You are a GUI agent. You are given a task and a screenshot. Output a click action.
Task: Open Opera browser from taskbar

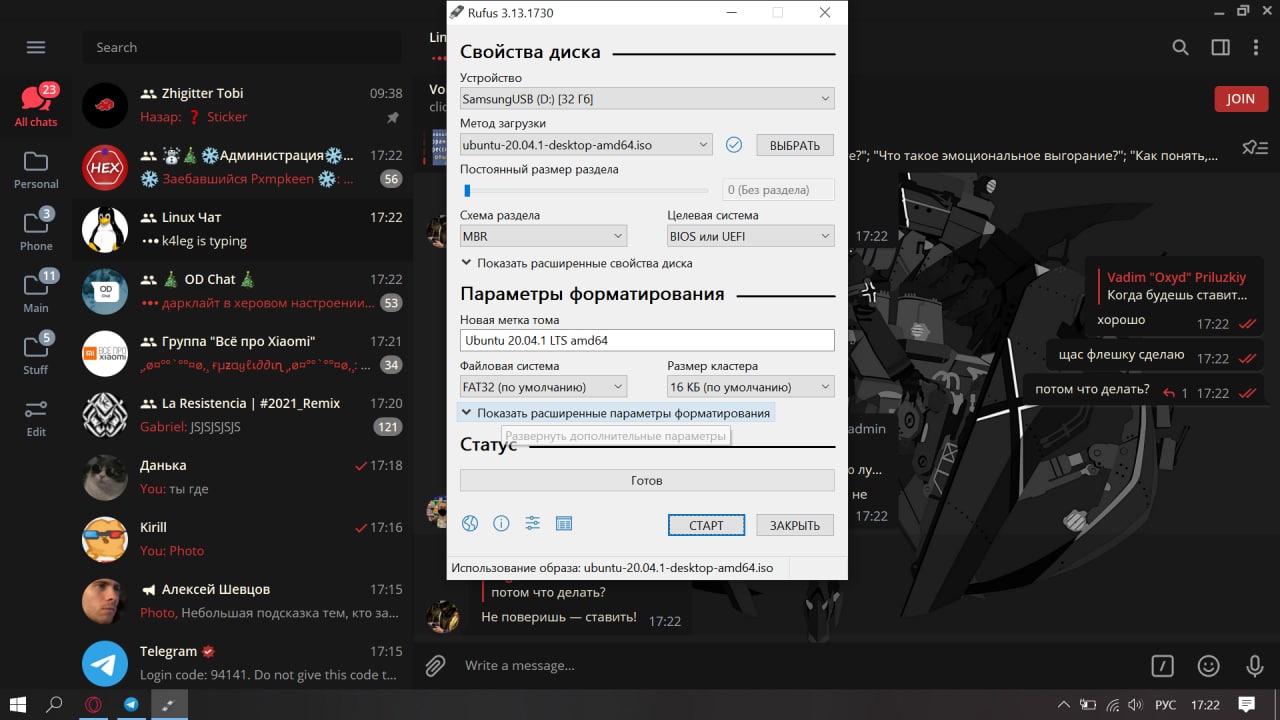click(93, 704)
